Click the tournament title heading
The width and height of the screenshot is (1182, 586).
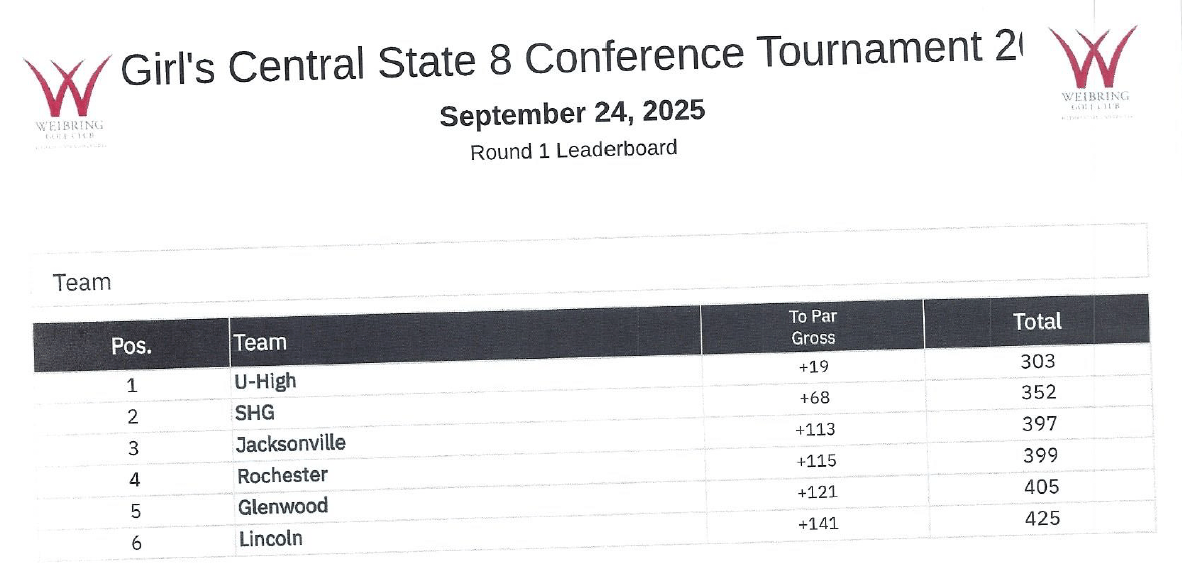[571, 57]
